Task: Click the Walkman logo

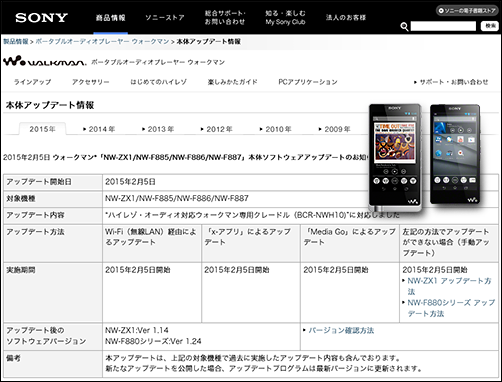Action: pos(44,61)
